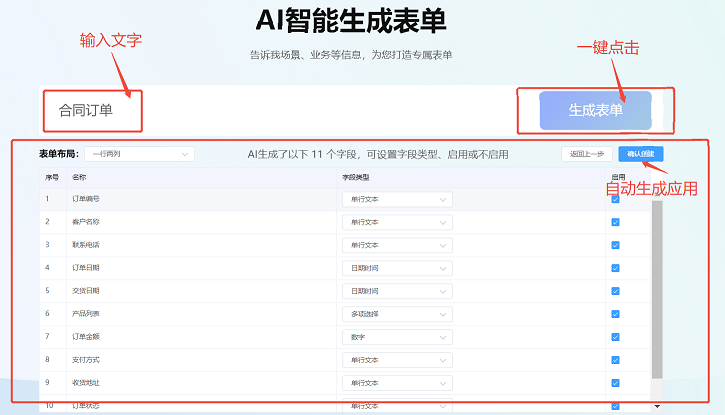Image resolution: width=725 pixels, height=415 pixels.
Task: Expand field type dropdown for 收货地址
Action: tap(396, 382)
